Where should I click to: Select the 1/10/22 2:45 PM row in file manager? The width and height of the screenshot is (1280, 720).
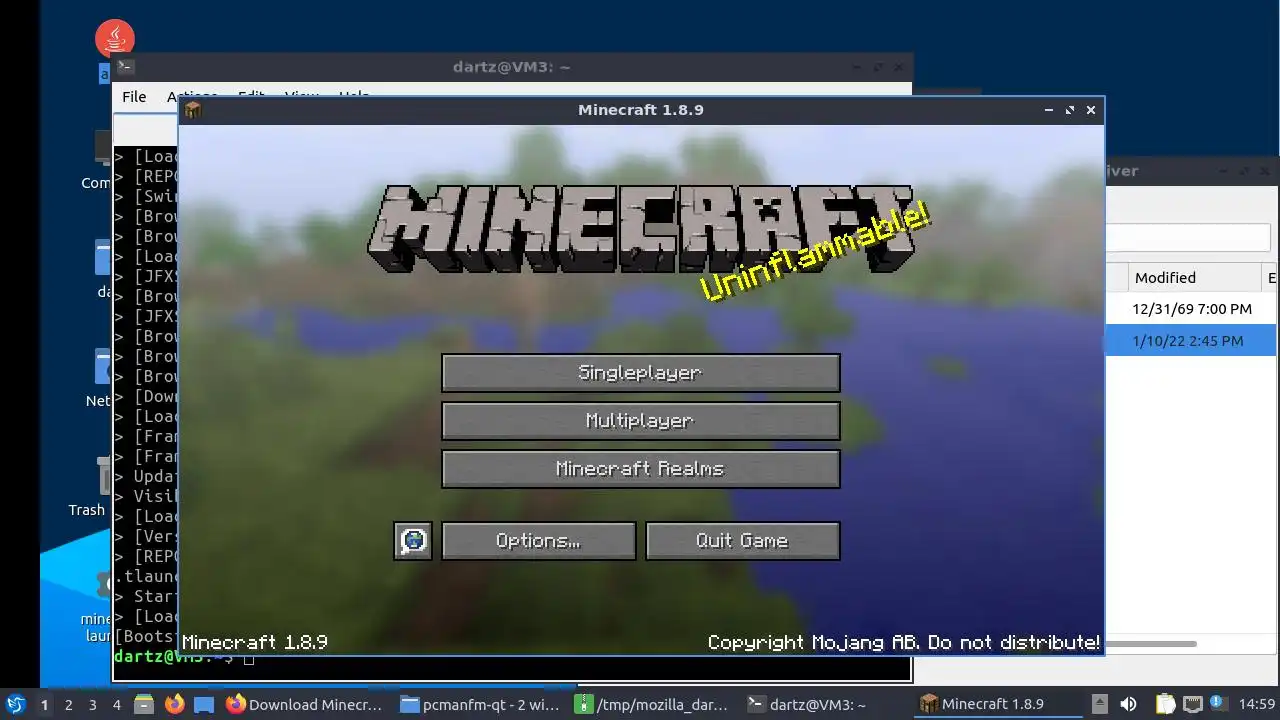tap(1190, 340)
